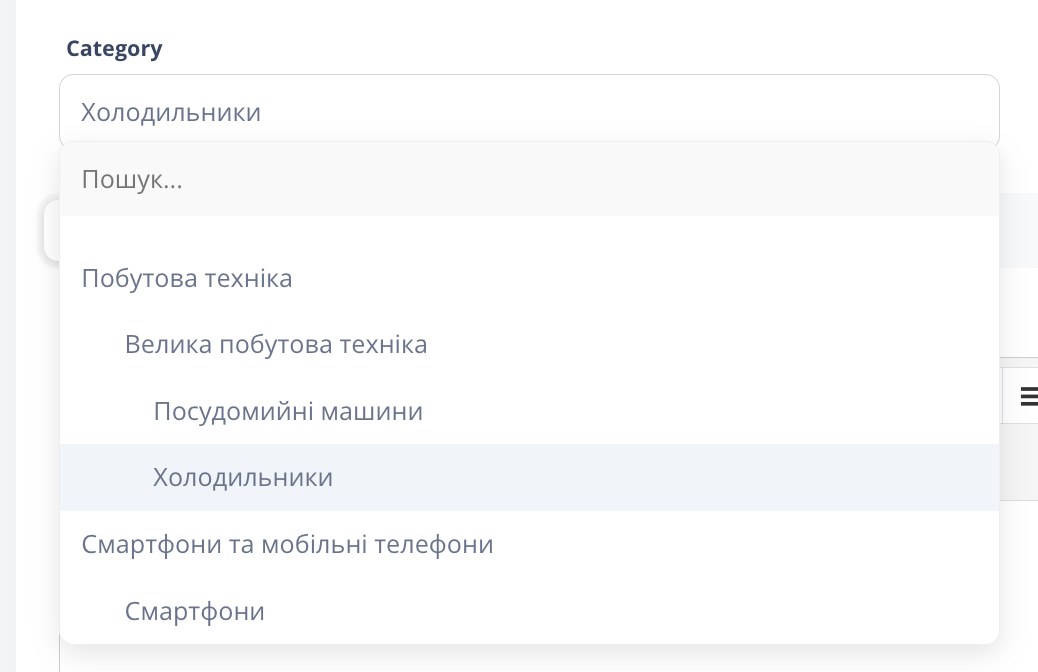
Task: Click the highlighted Холодильники option
Action: 243,477
